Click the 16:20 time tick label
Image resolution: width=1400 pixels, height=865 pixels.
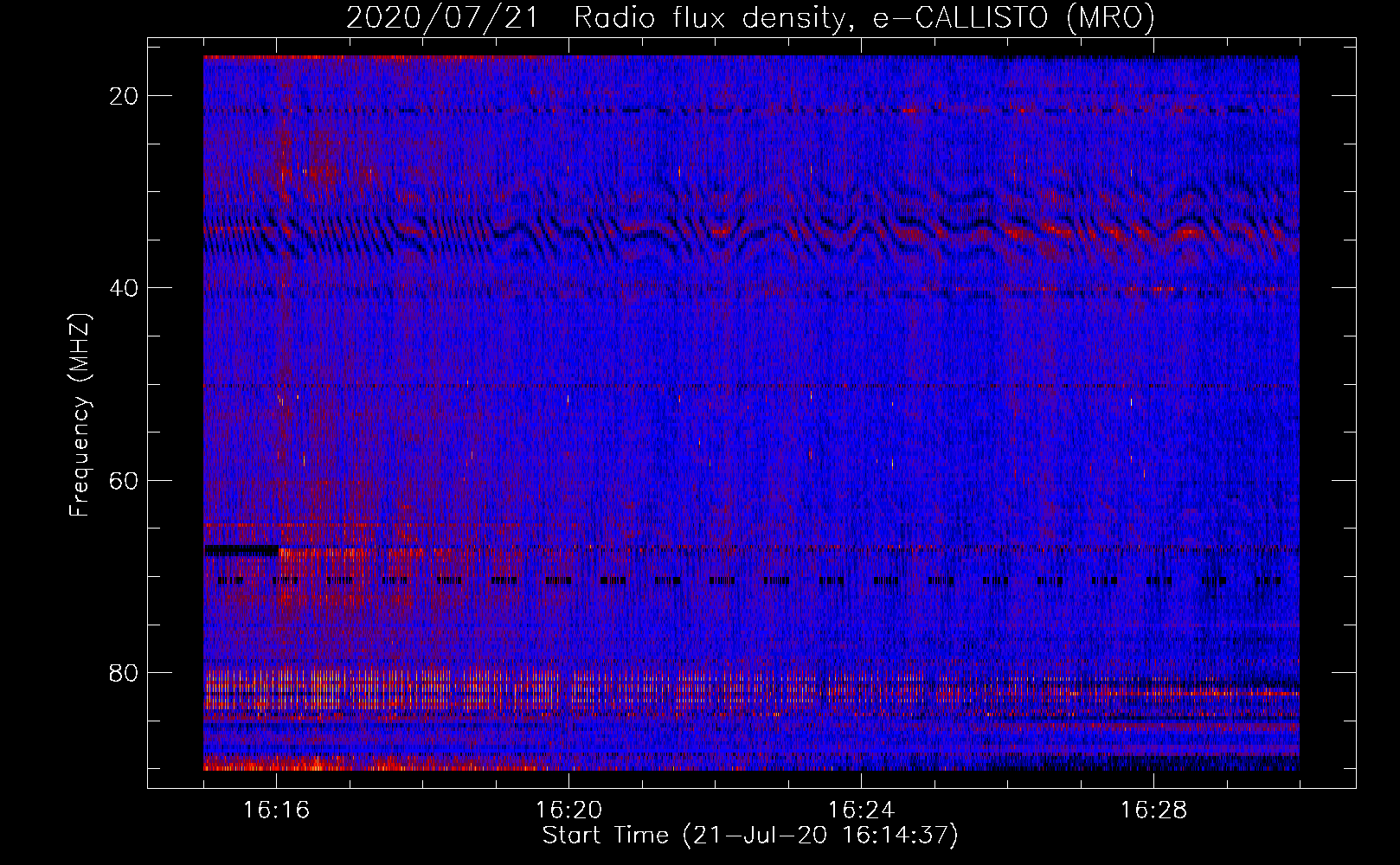(568, 811)
